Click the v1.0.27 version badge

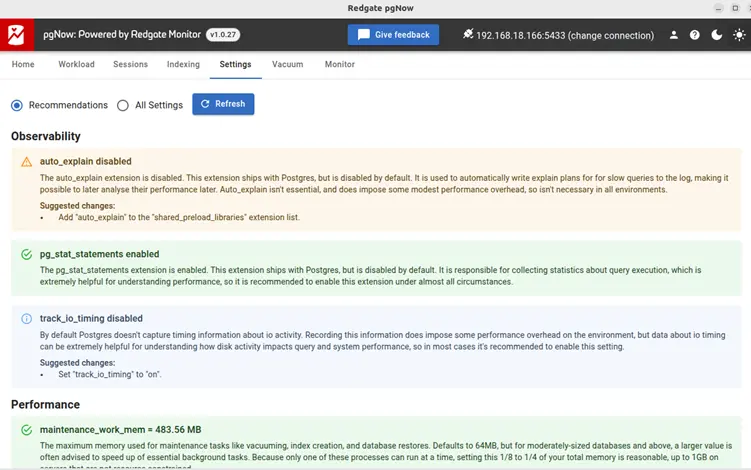[222, 35]
